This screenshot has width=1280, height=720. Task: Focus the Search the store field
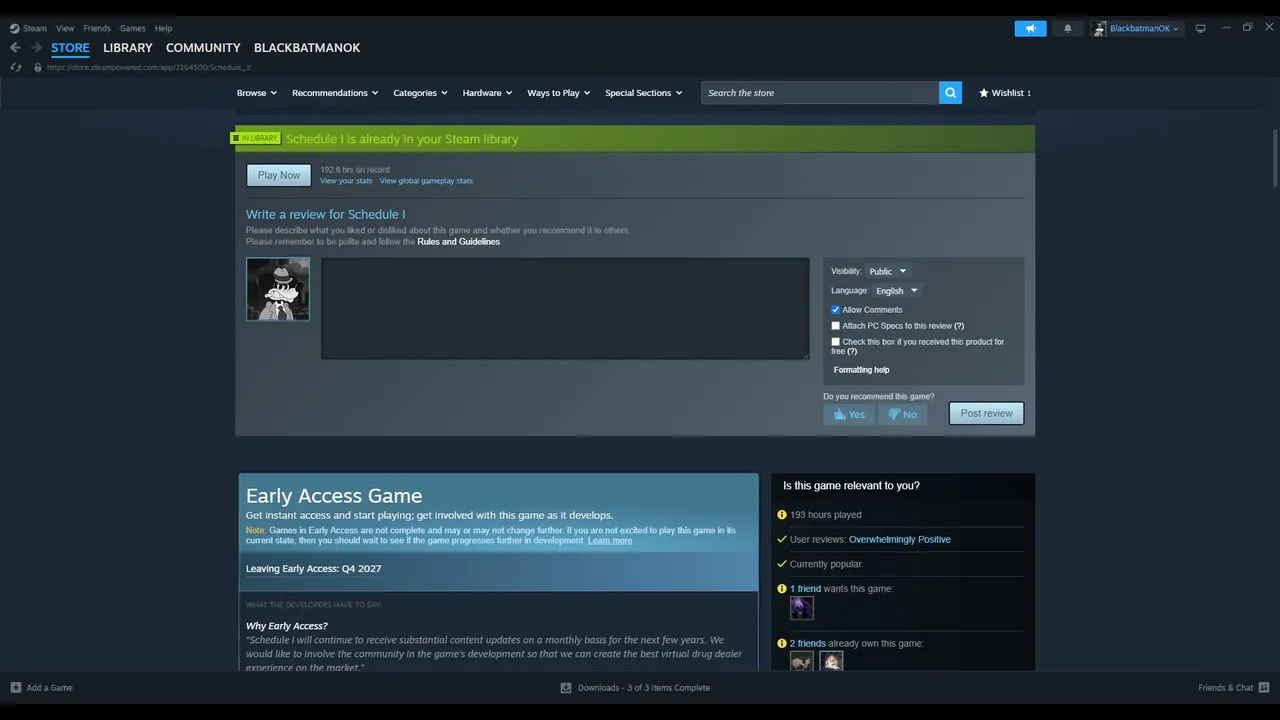pos(820,93)
